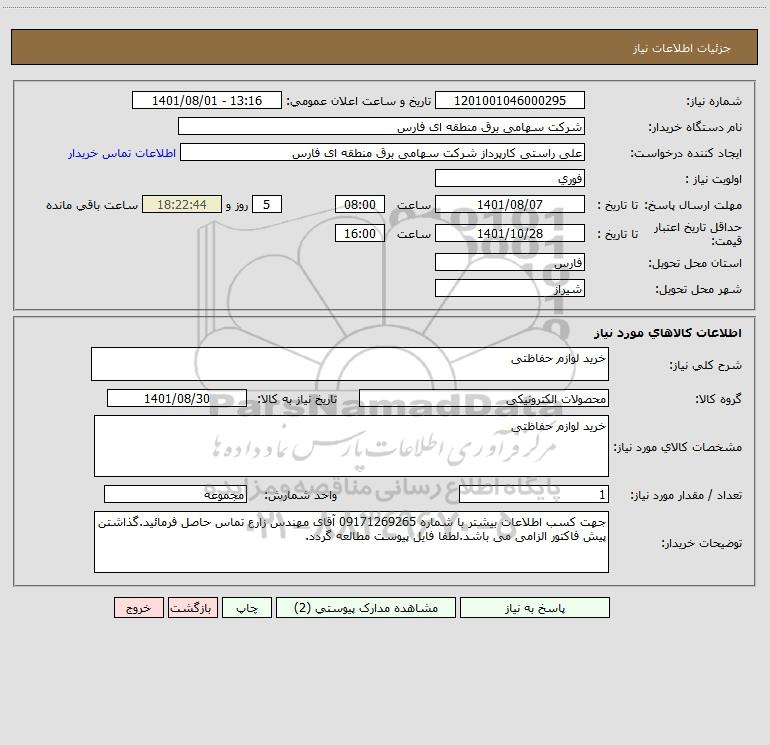The width and height of the screenshot is (770, 745).
Task: Click the توضیحات خریدار notes text area
Action: tap(351, 542)
